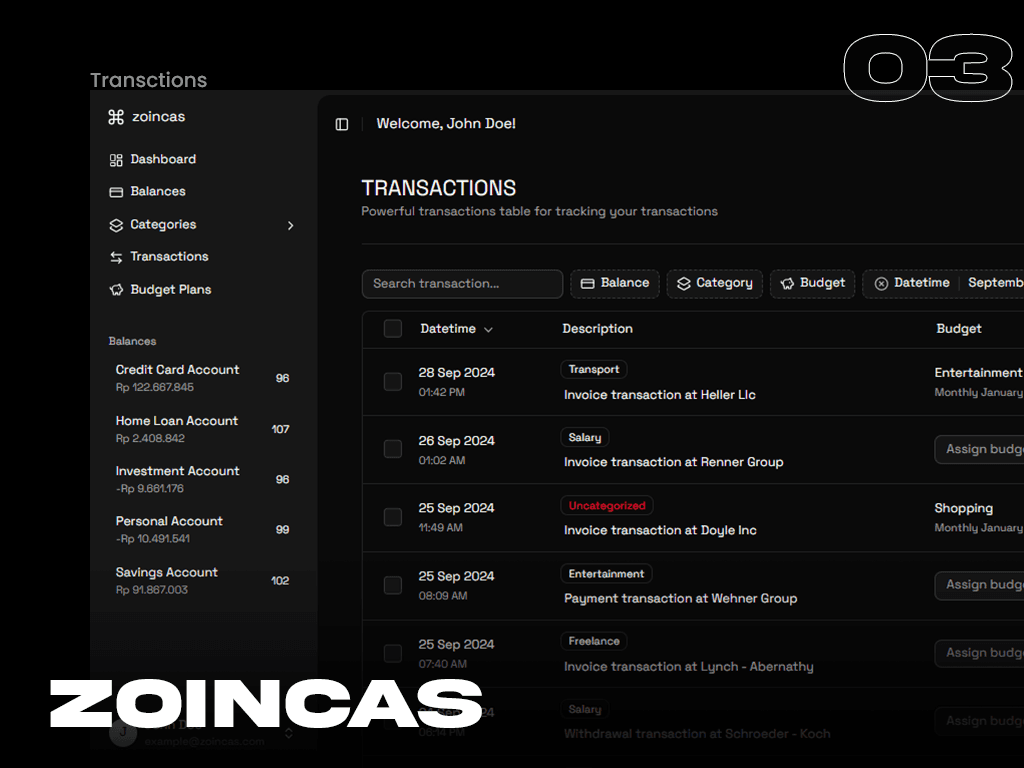Check the select-all checkbox in table header
Image resolution: width=1024 pixels, height=768 pixels.
(393, 329)
